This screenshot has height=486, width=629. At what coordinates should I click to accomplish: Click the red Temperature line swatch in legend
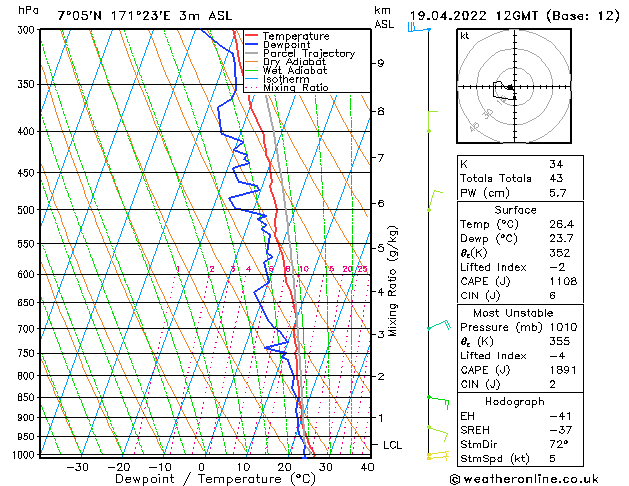[251, 36]
